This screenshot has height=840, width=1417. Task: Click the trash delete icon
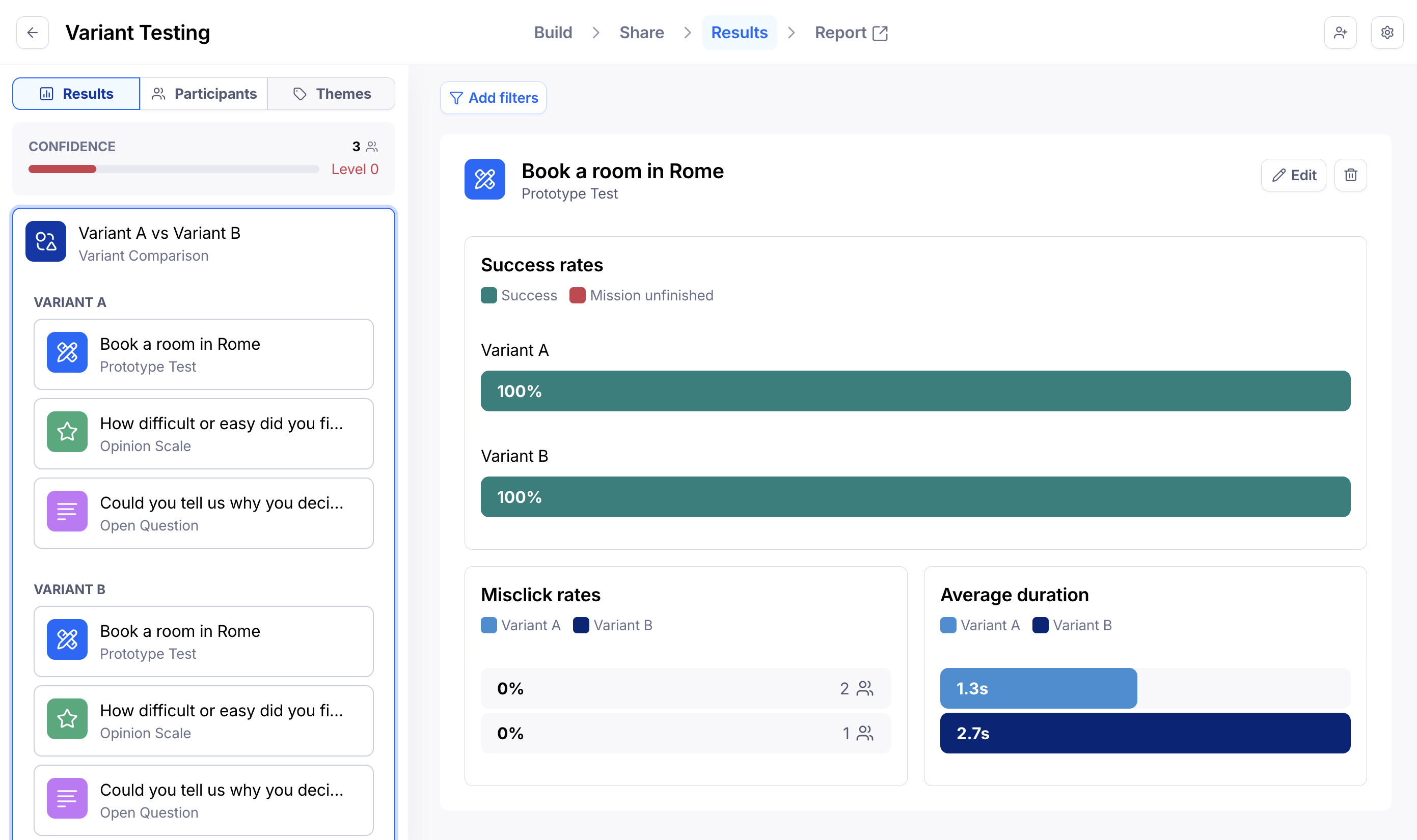tap(1350, 176)
